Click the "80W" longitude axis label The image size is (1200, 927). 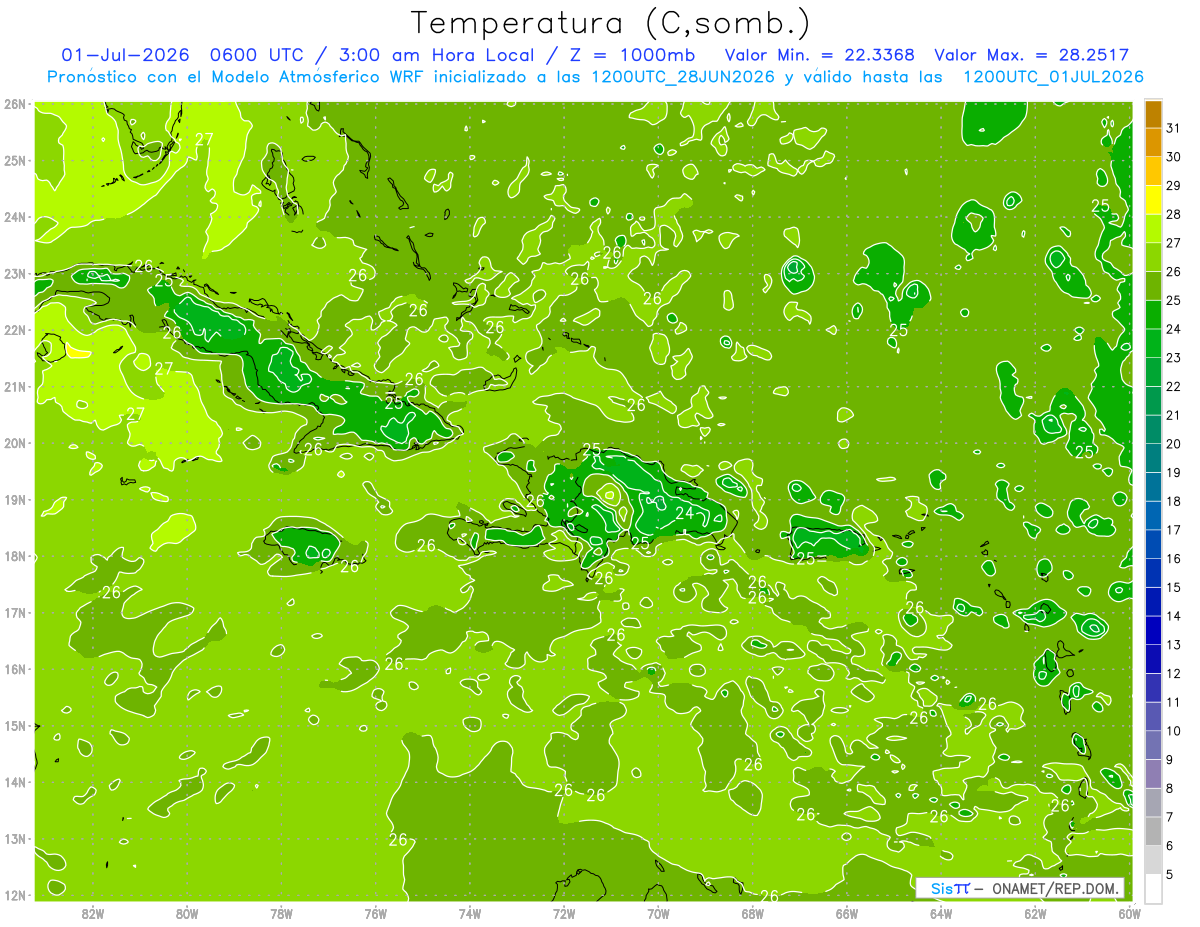[187, 913]
